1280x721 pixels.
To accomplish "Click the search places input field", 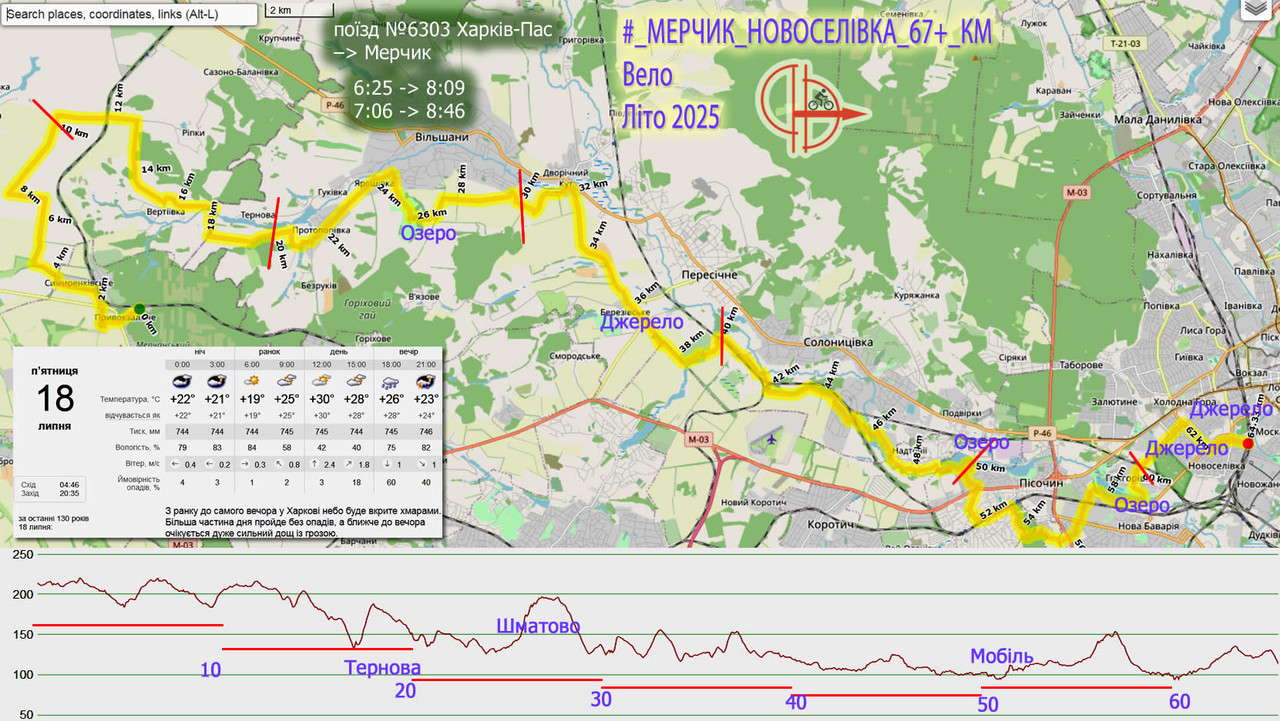I will pos(129,14).
